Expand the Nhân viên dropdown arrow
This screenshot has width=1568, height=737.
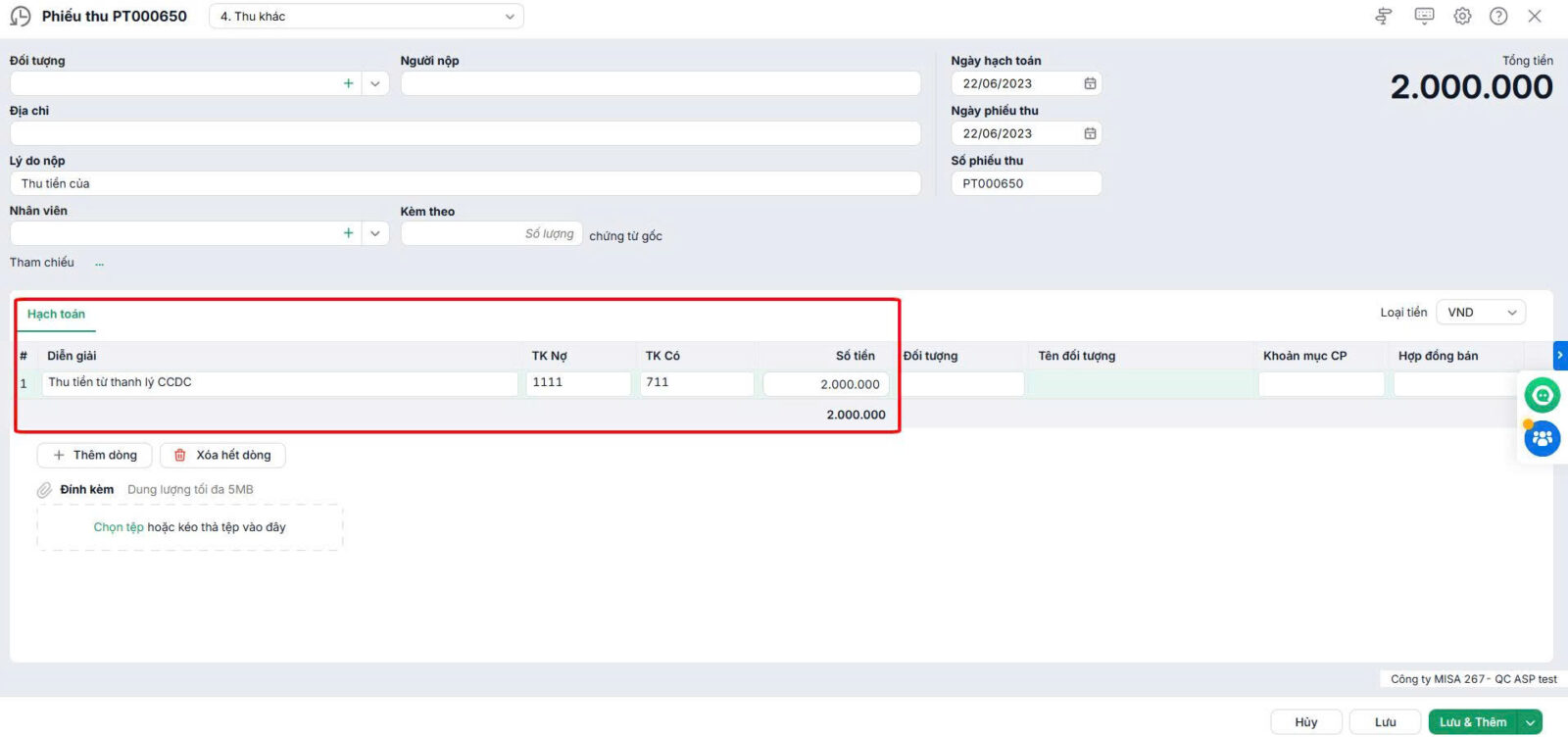[x=375, y=233]
